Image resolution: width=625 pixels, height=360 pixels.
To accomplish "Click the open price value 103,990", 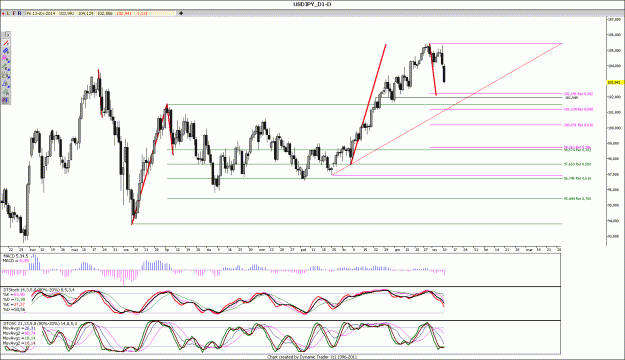I will [x=66, y=13].
